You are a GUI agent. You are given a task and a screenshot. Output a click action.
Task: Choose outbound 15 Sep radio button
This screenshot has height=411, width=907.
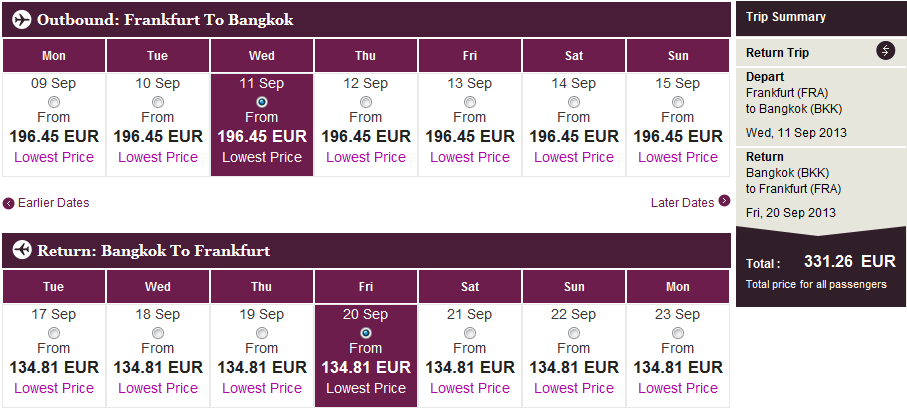click(678, 102)
